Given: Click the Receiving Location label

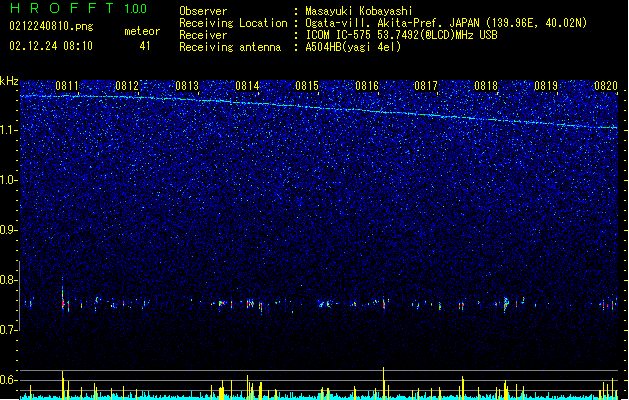Looking at the screenshot, I should (233, 23).
